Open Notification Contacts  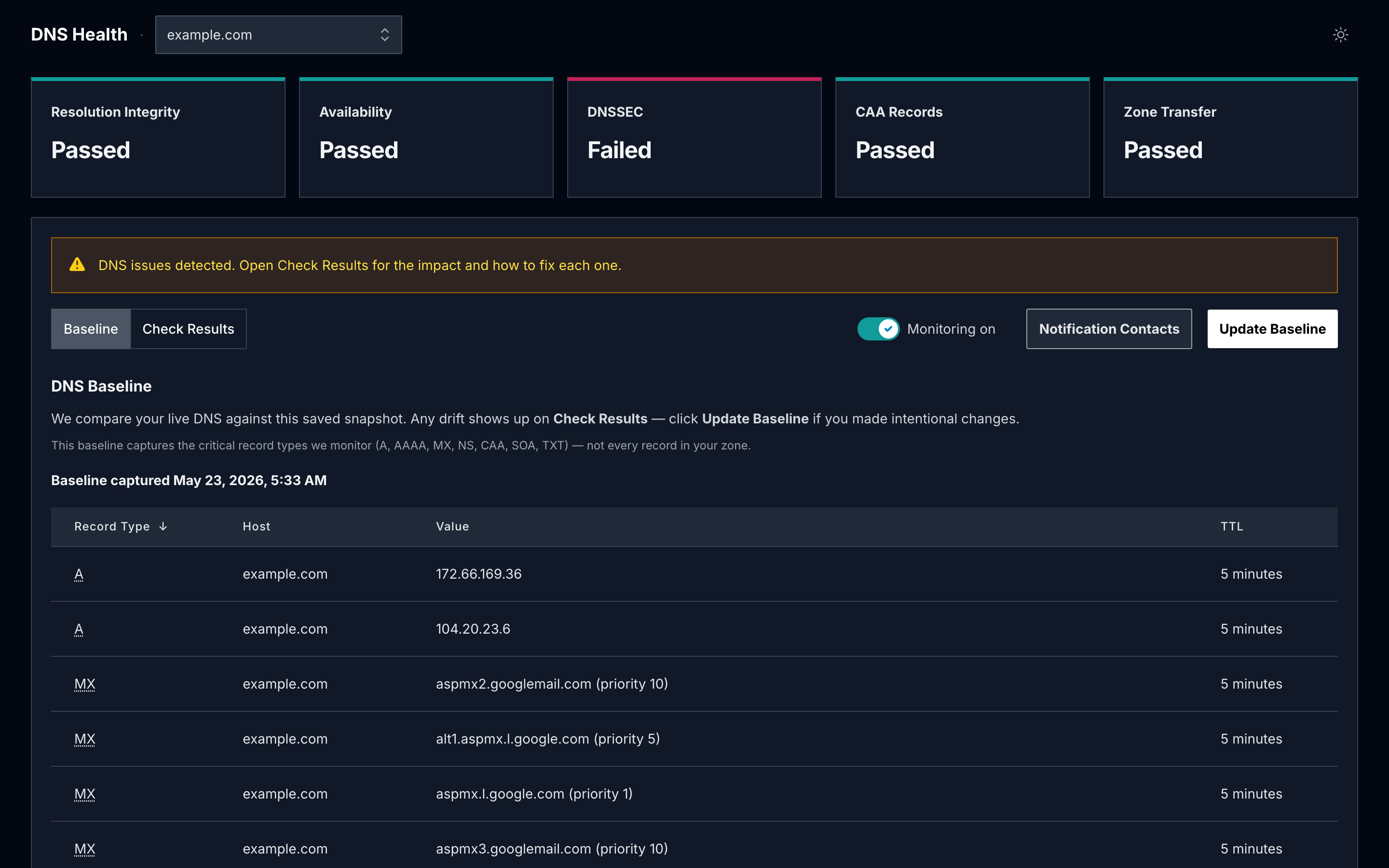pos(1109,329)
